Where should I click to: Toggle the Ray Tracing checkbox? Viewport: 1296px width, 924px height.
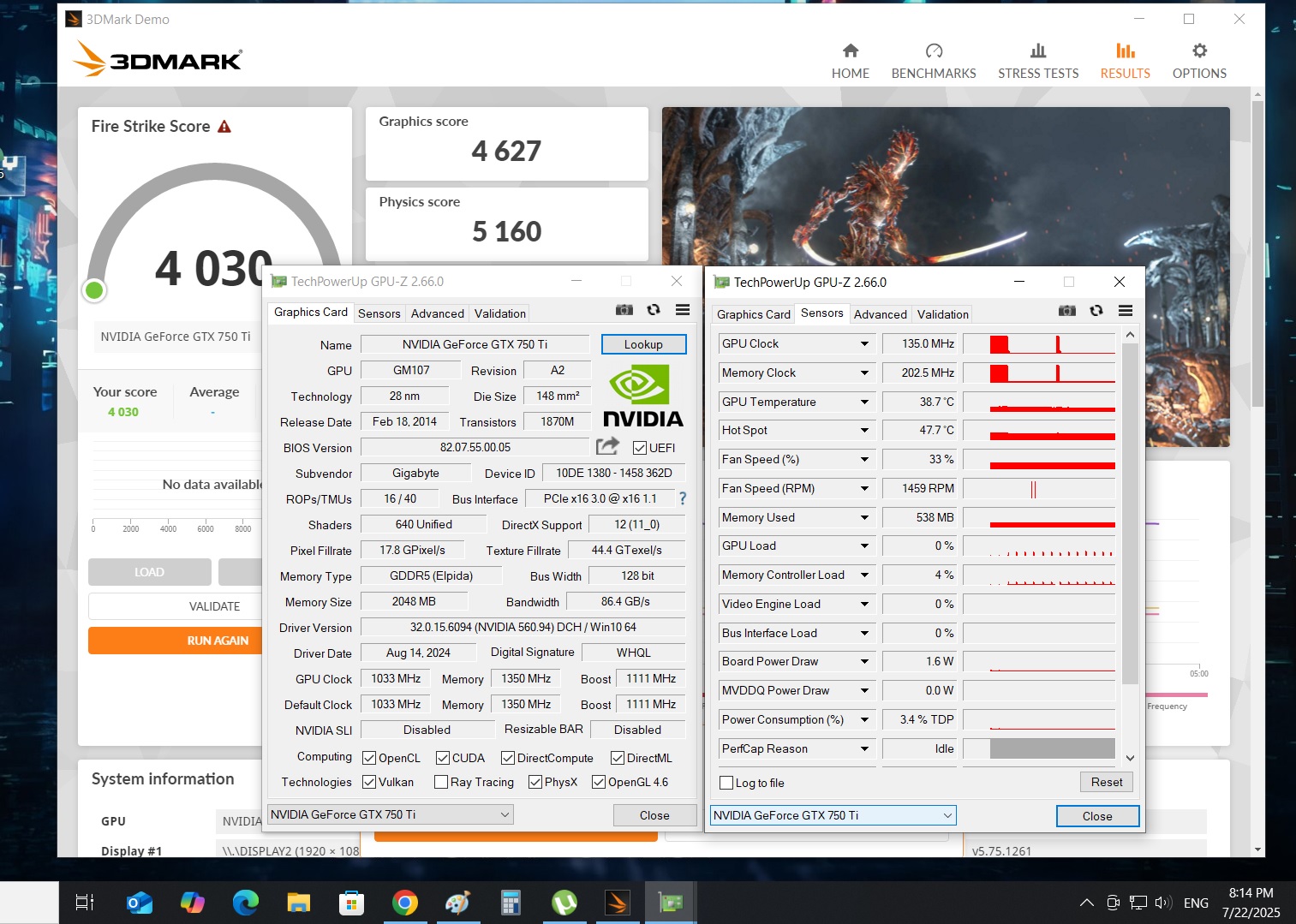point(441,782)
